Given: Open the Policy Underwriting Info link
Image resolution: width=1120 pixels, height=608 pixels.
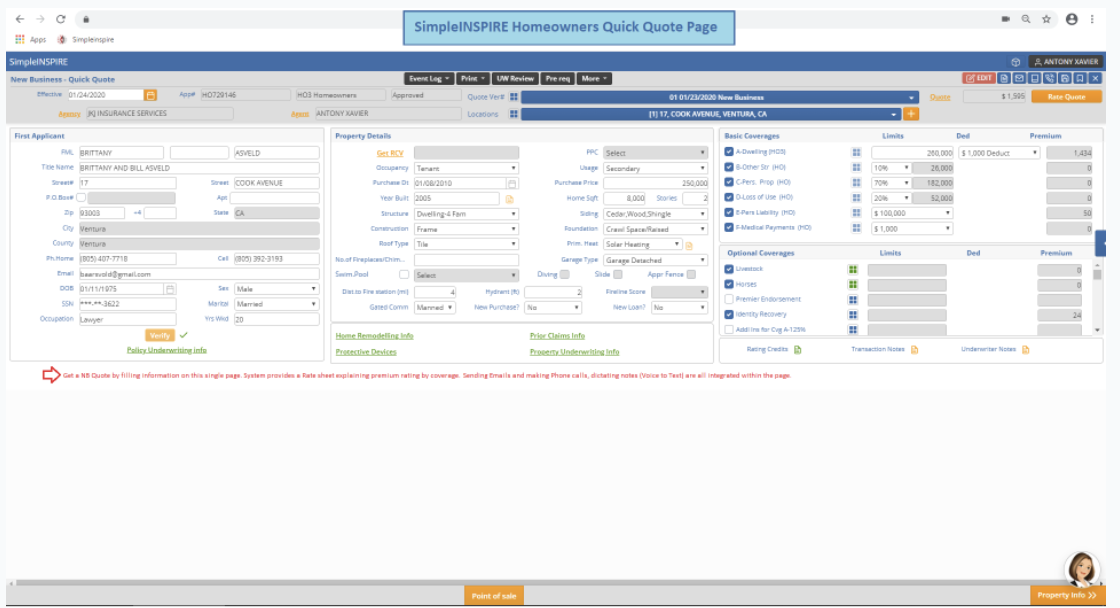Looking at the screenshot, I should coord(166,350).
